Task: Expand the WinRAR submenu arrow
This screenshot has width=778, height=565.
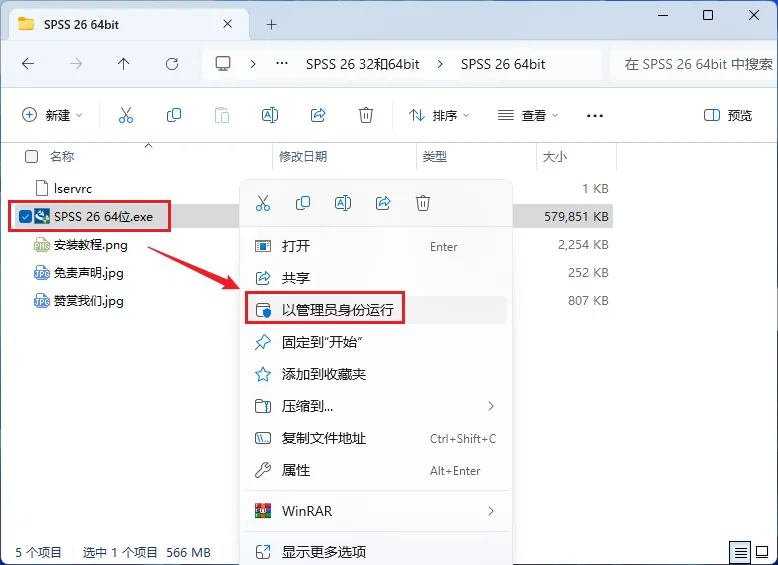Action: coord(491,511)
